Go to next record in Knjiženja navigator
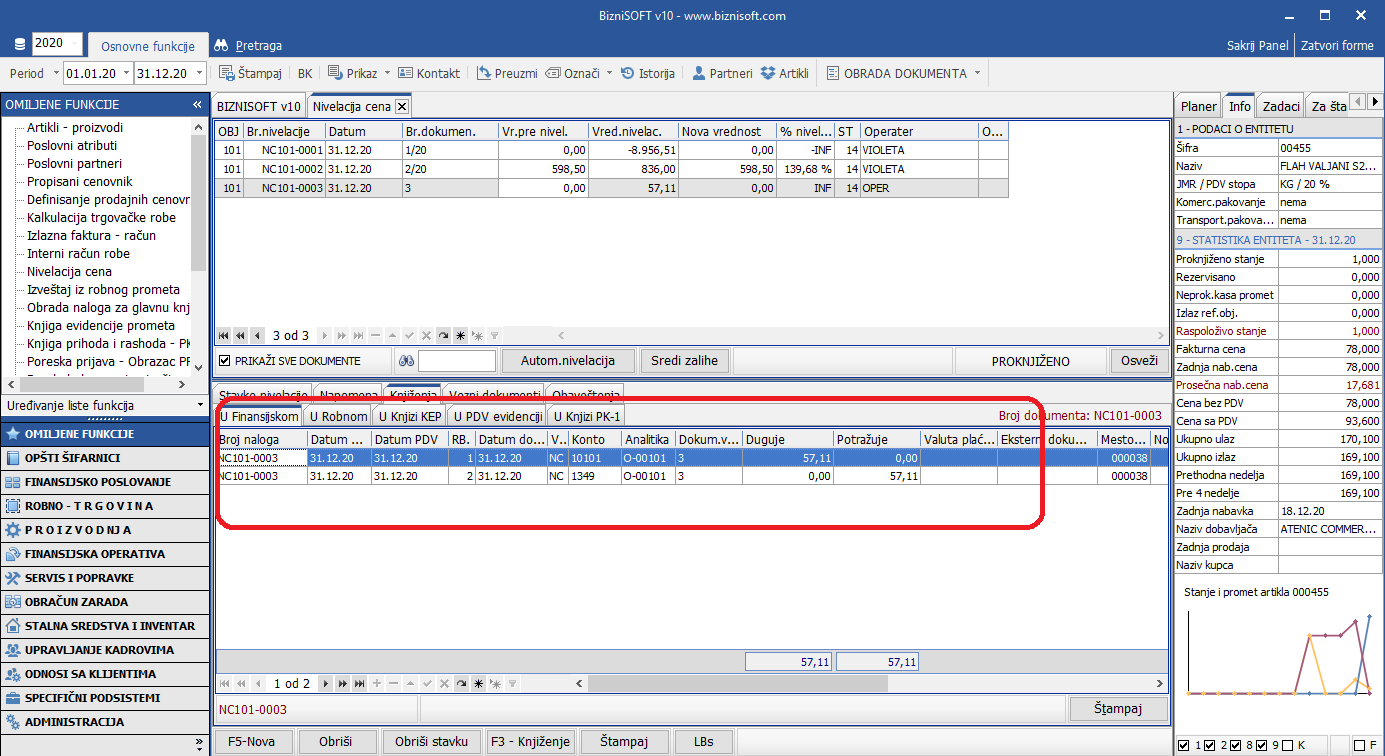This screenshot has width=1385, height=756. pos(325,684)
